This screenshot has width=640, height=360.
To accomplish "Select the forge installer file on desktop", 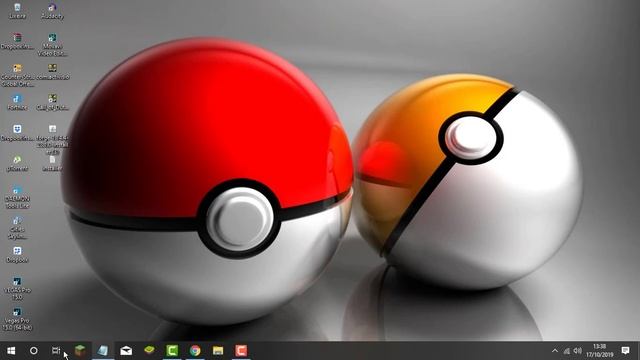I will (52, 139).
